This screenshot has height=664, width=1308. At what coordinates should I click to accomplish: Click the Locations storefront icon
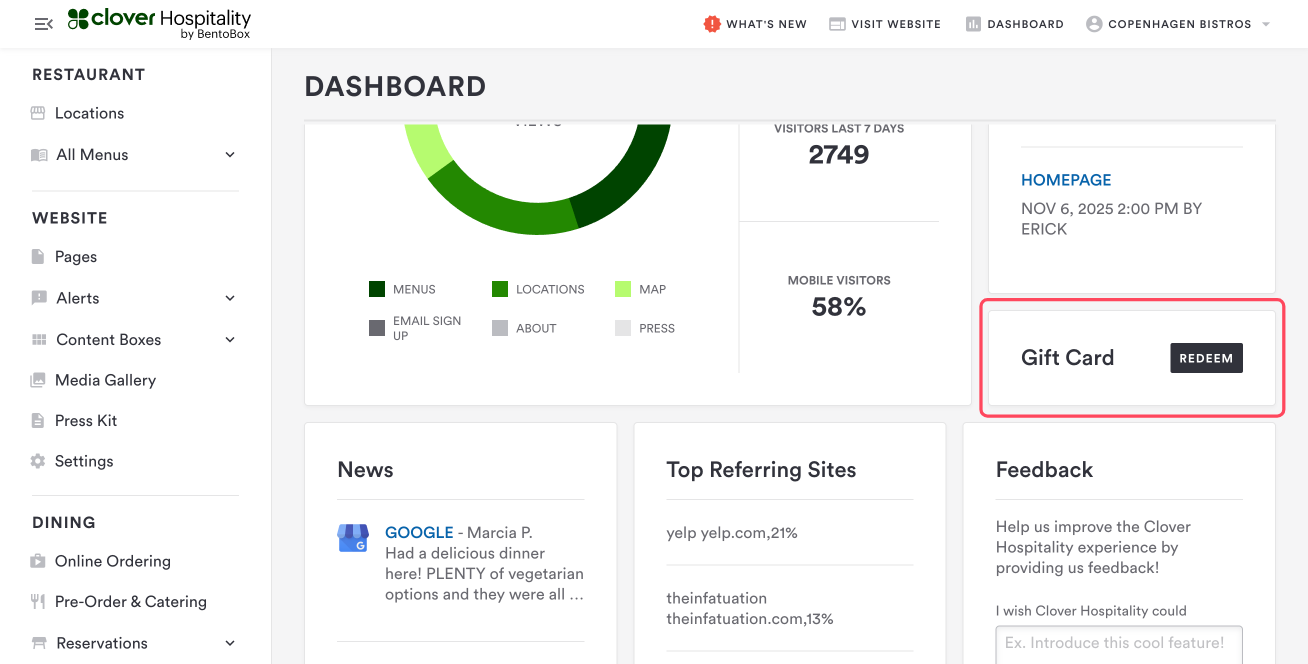[x=38, y=113]
